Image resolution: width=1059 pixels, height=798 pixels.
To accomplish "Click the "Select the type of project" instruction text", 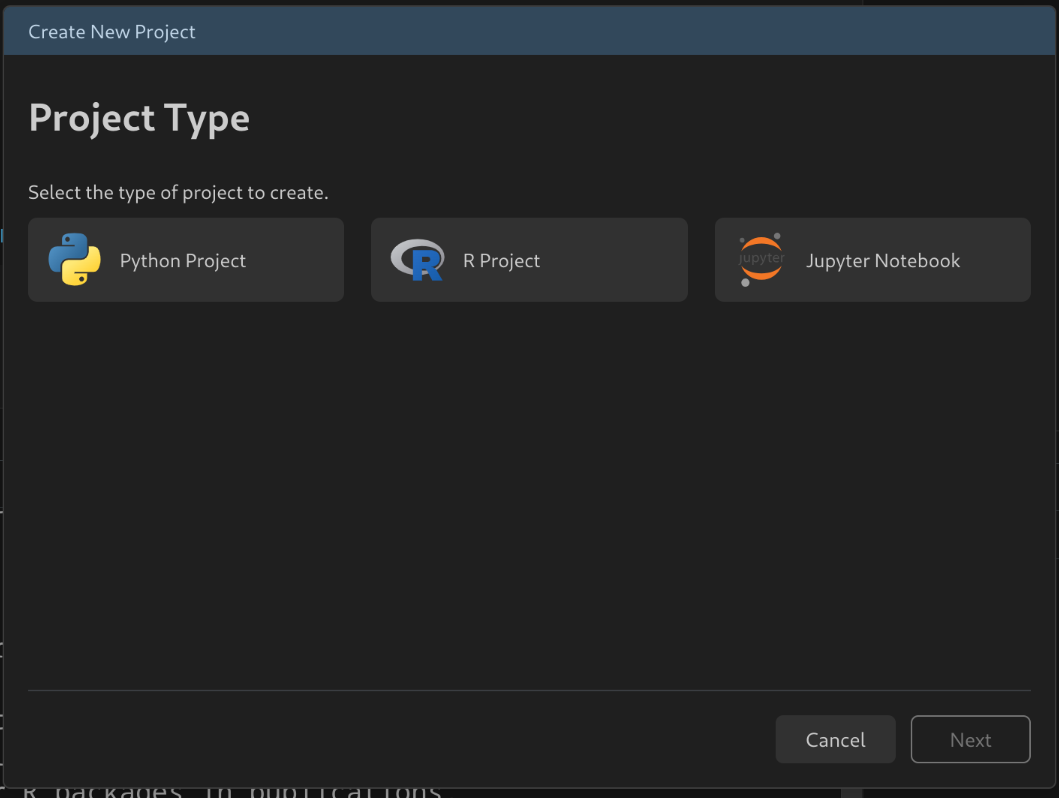I will click(178, 192).
